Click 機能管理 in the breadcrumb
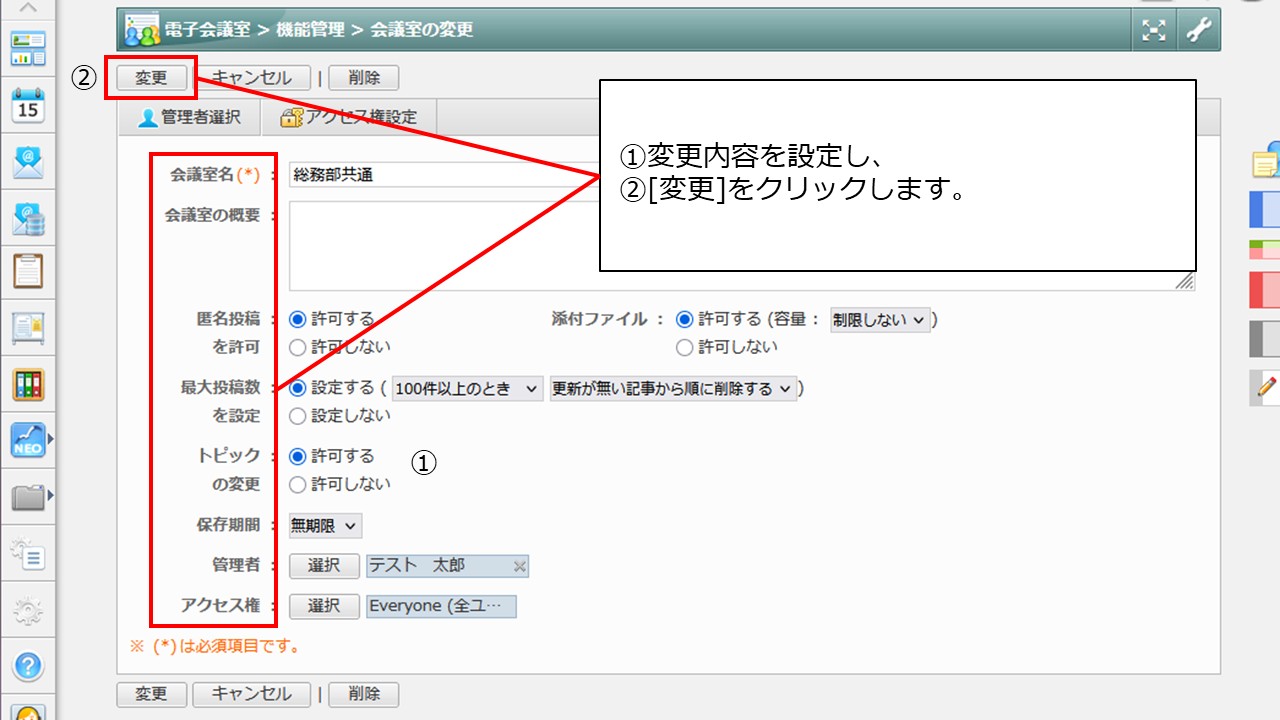Screen dimensions: 1280x720 311,30
